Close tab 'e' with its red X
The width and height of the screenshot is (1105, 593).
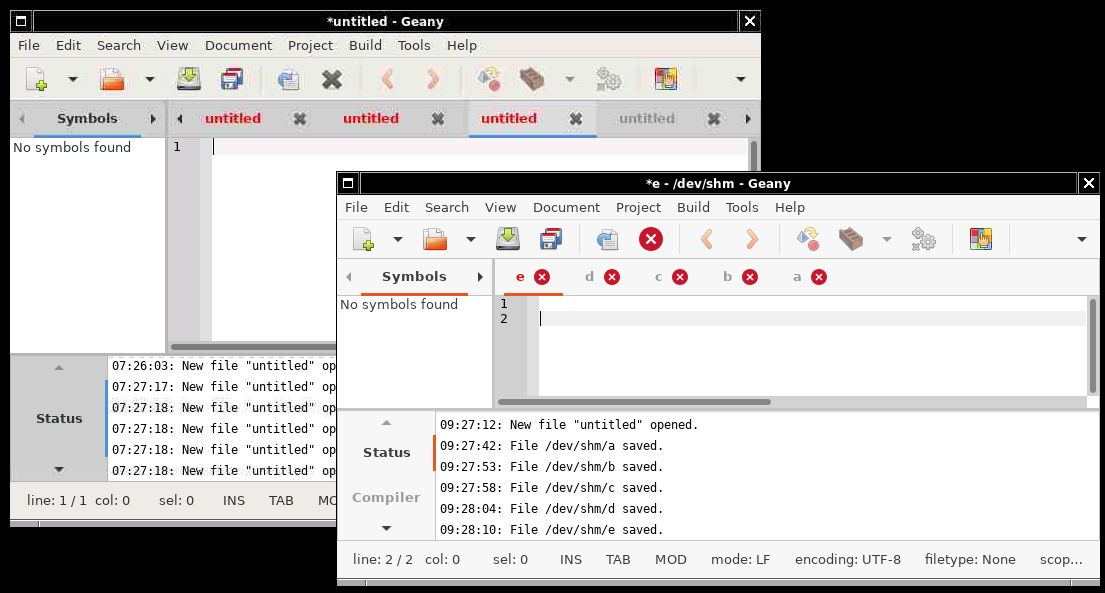click(x=542, y=277)
